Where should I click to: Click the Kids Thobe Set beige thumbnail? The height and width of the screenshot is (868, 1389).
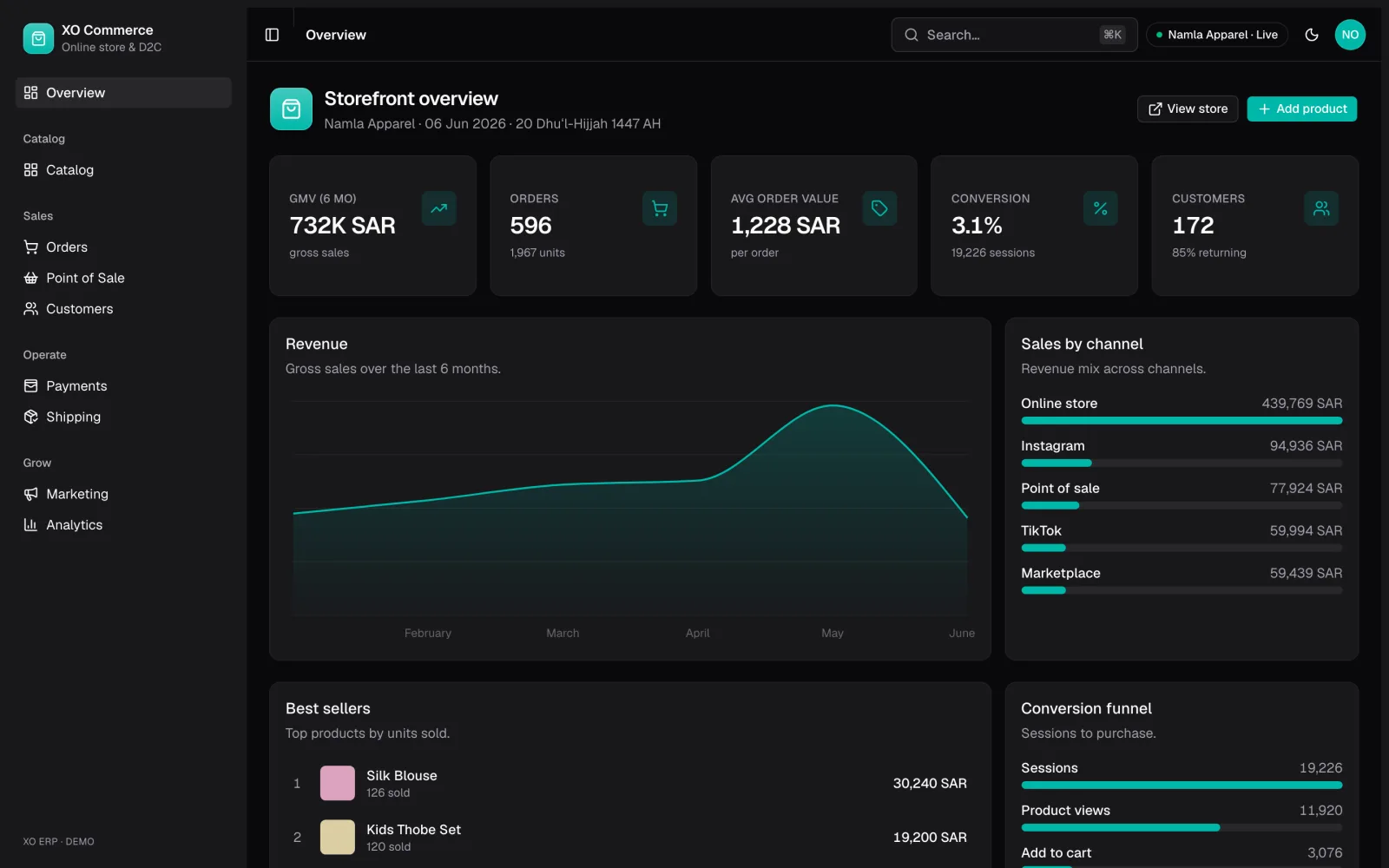click(338, 837)
